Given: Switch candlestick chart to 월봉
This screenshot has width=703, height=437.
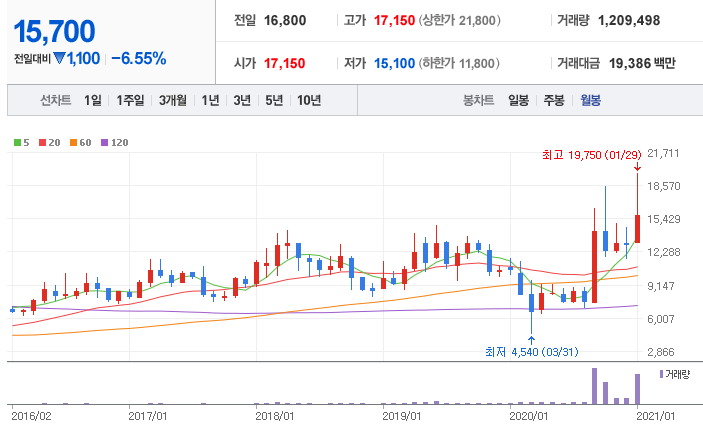Looking at the screenshot, I should coord(590,100).
